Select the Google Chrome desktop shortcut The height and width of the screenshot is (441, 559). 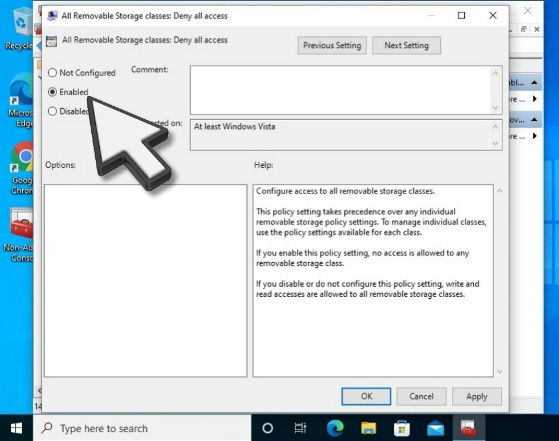coord(21,168)
